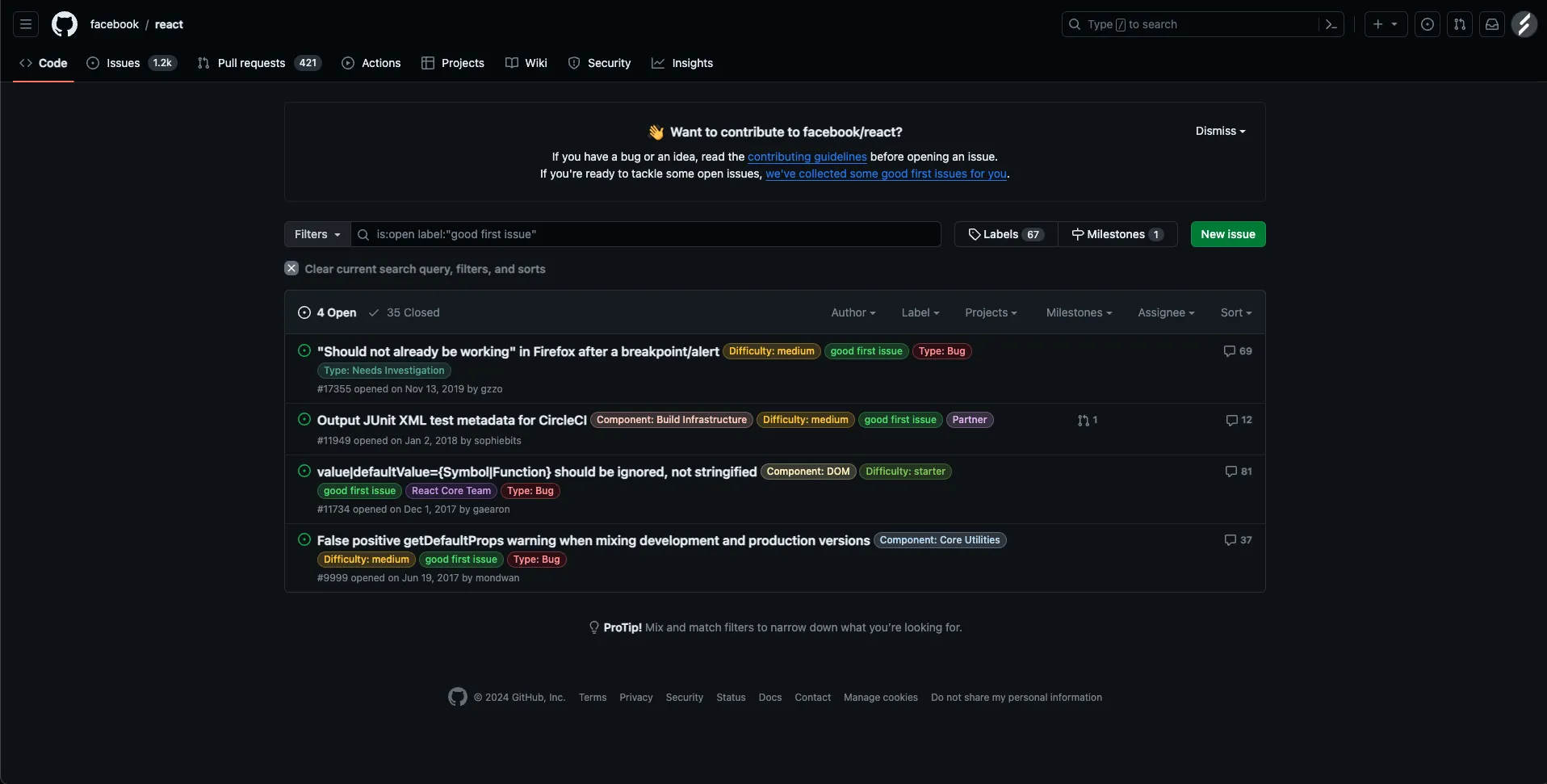This screenshot has height=784, width=1547.
Task: Expand the Dismiss dropdown
Action: click(x=1220, y=131)
